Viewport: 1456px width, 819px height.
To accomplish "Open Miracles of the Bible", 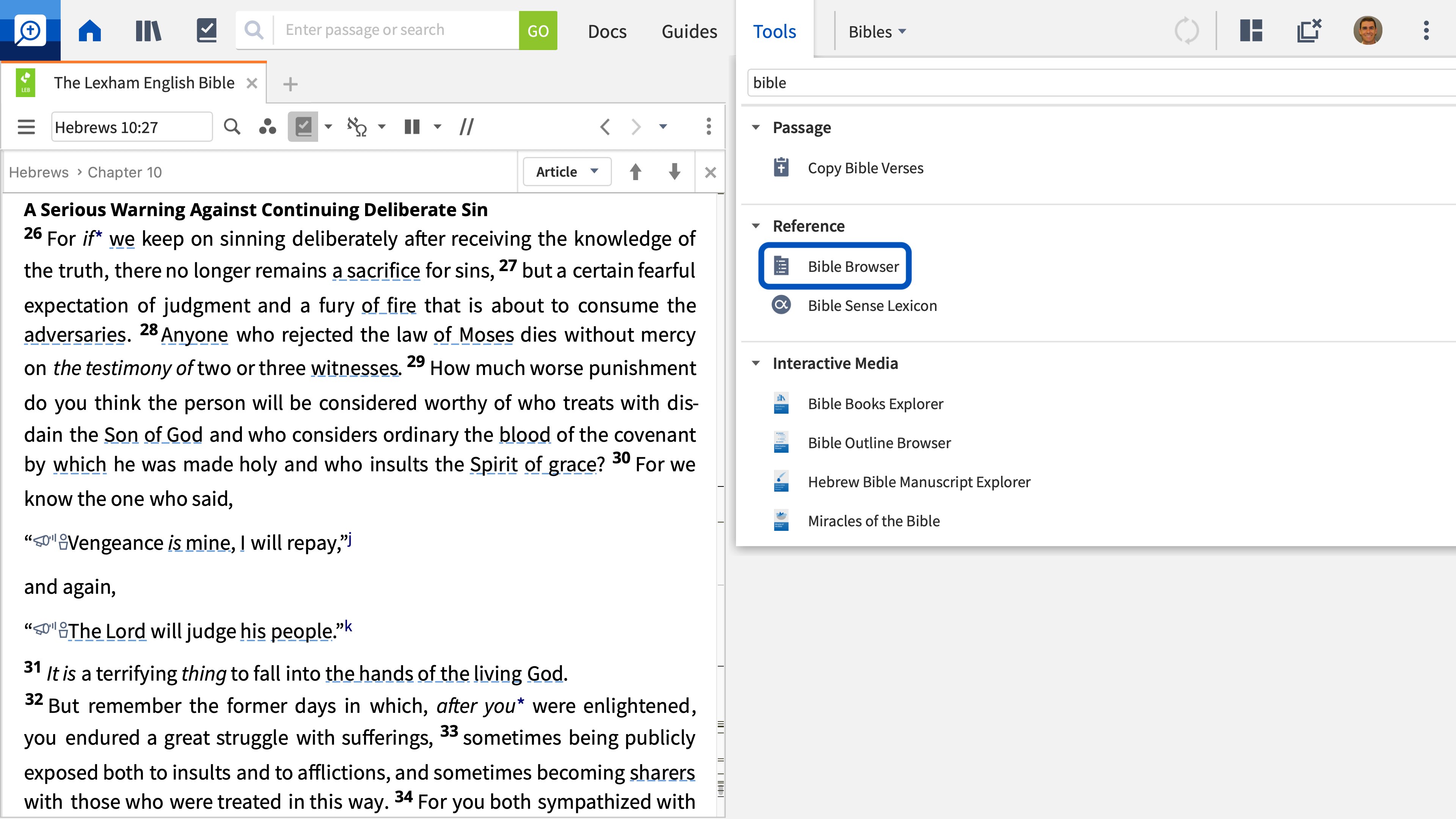I will pos(874,521).
